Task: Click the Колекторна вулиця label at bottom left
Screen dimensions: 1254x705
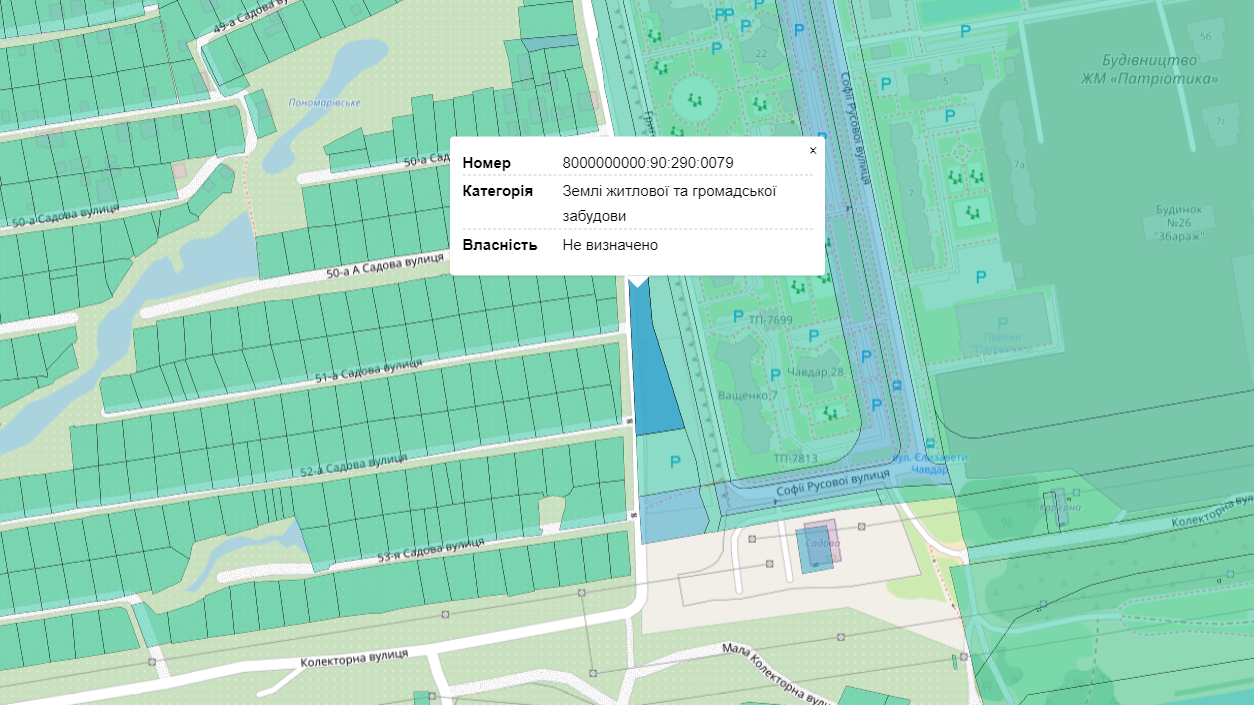Action: click(354, 658)
